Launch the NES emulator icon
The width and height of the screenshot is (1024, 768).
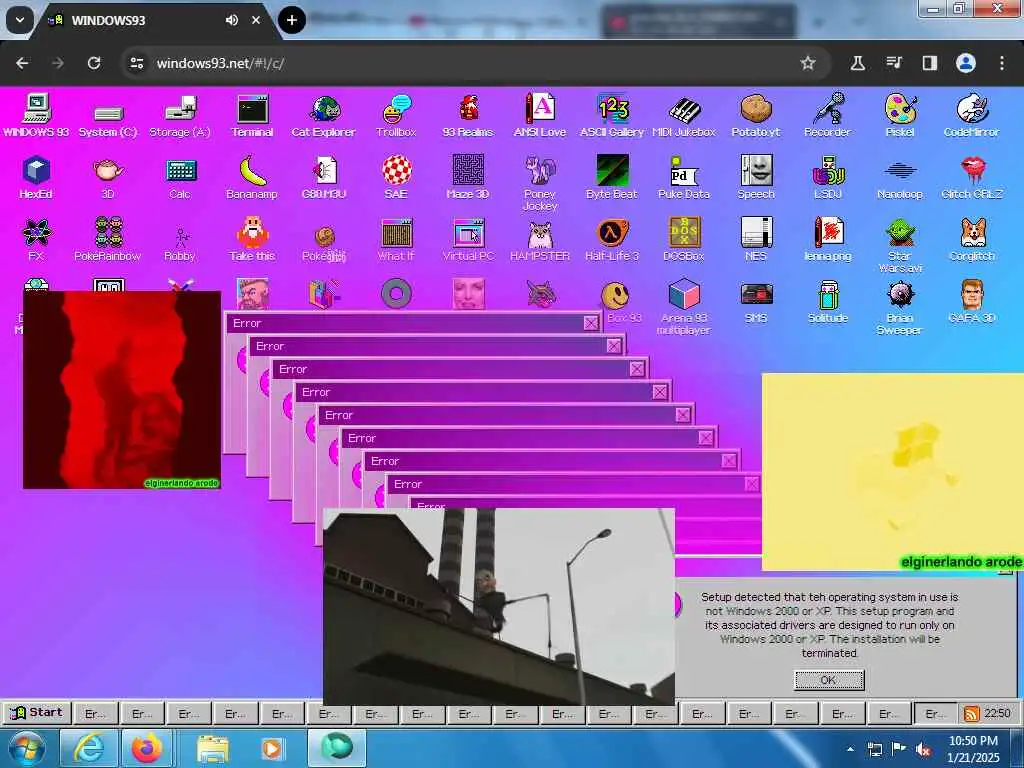tap(756, 239)
